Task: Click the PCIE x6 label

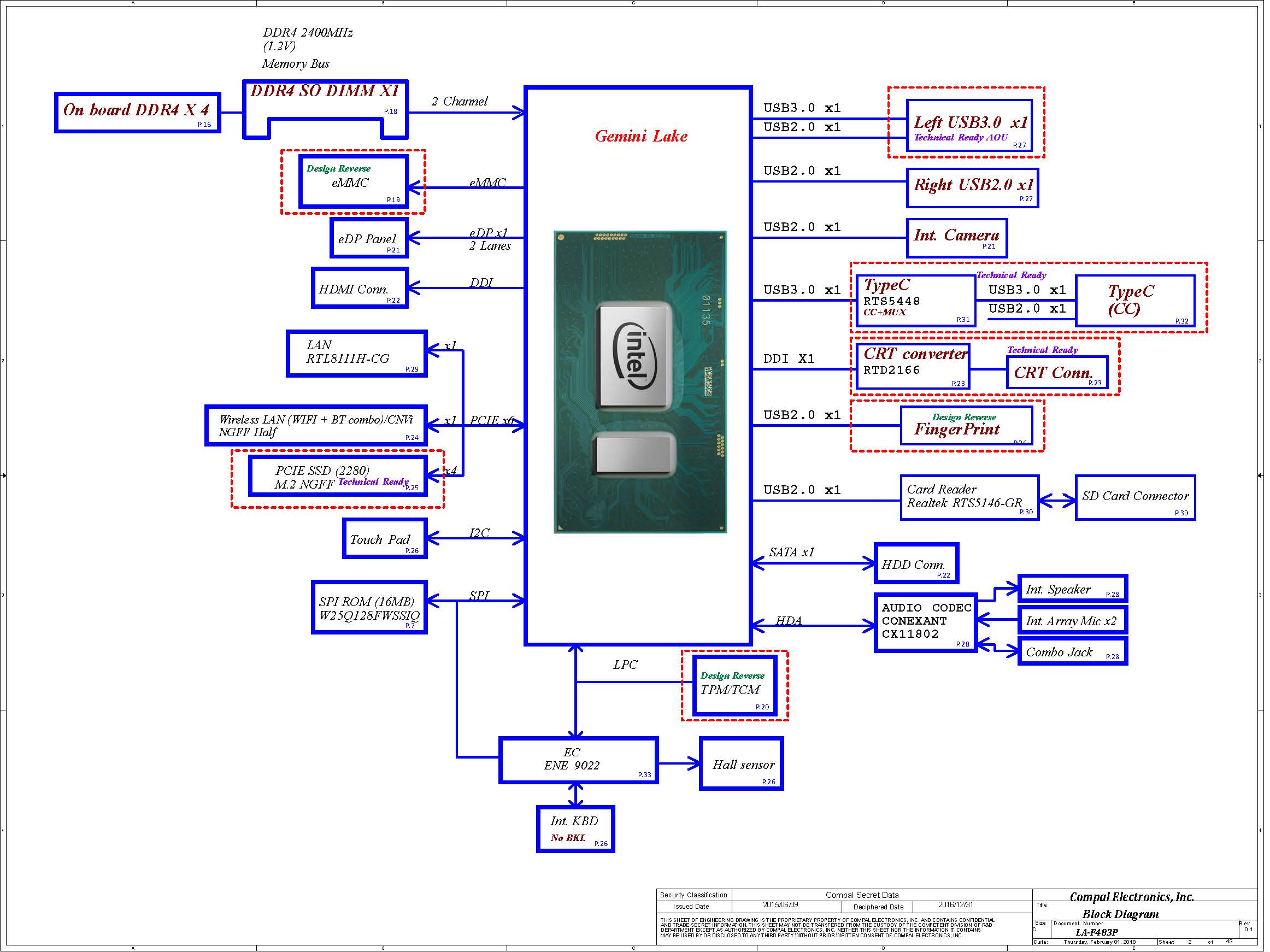Action: coord(491,420)
